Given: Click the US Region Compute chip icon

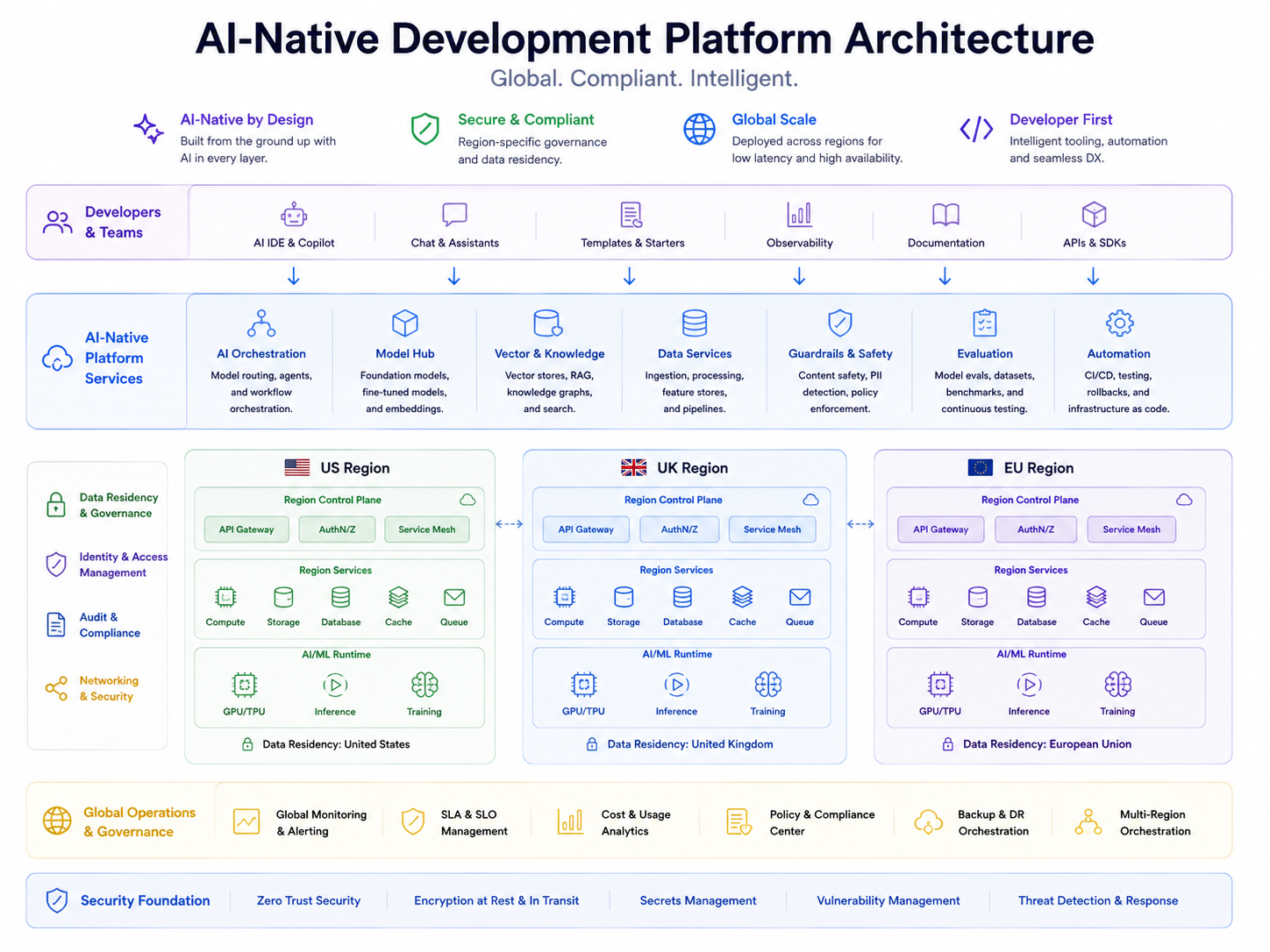Looking at the screenshot, I should pyautogui.click(x=225, y=598).
